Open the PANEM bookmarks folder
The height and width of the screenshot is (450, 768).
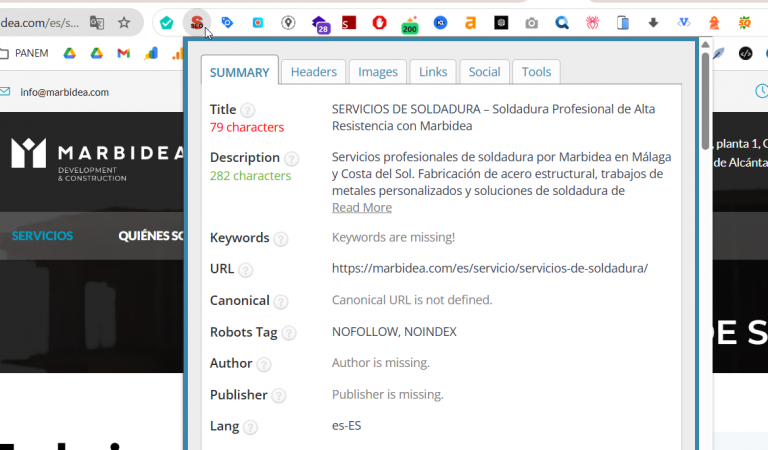[x=24, y=53]
